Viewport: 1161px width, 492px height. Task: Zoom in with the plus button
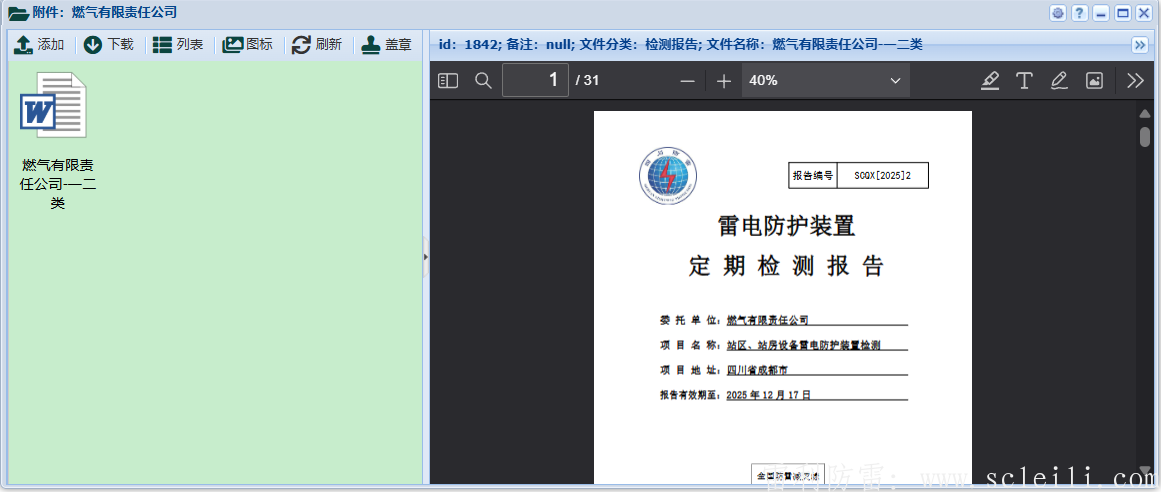pos(724,81)
